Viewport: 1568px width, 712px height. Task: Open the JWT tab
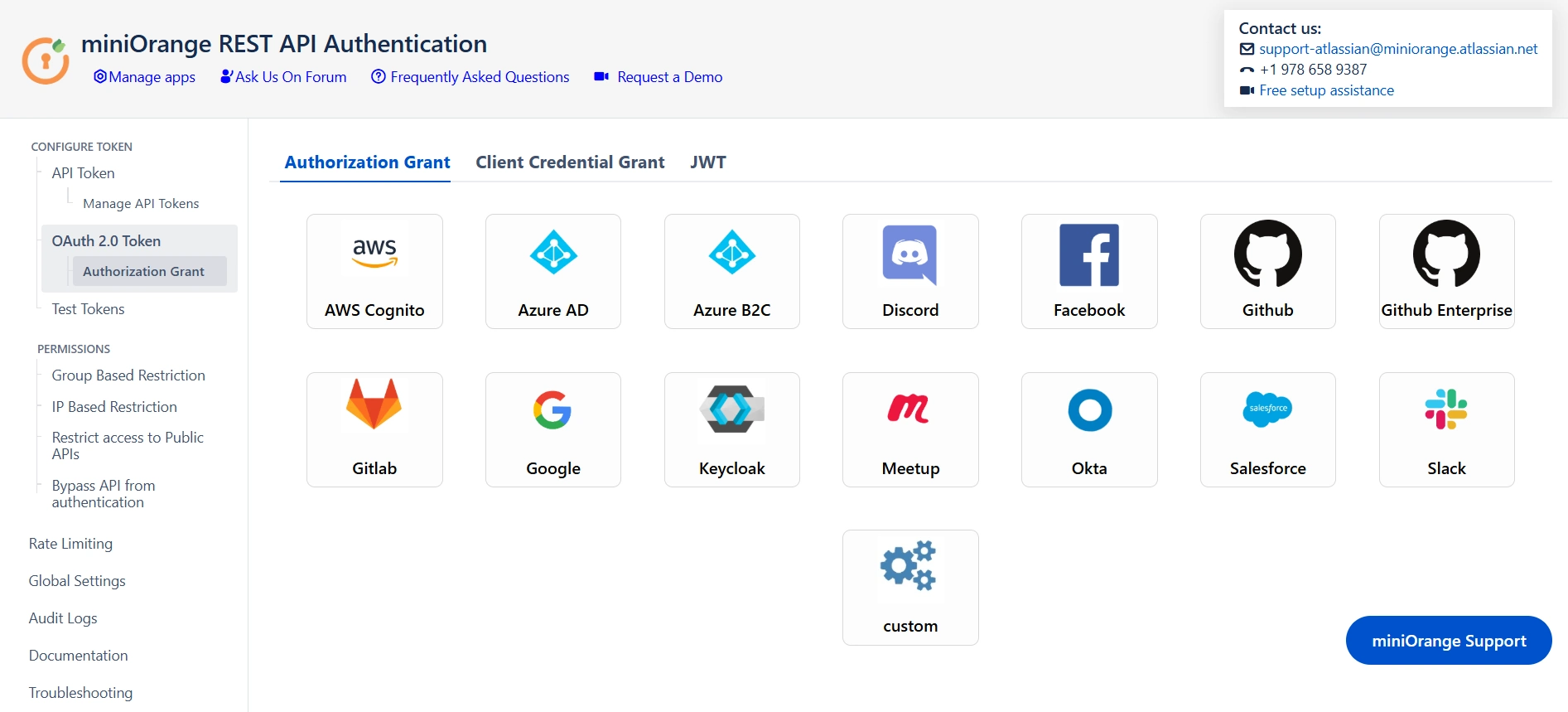(708, 162)
